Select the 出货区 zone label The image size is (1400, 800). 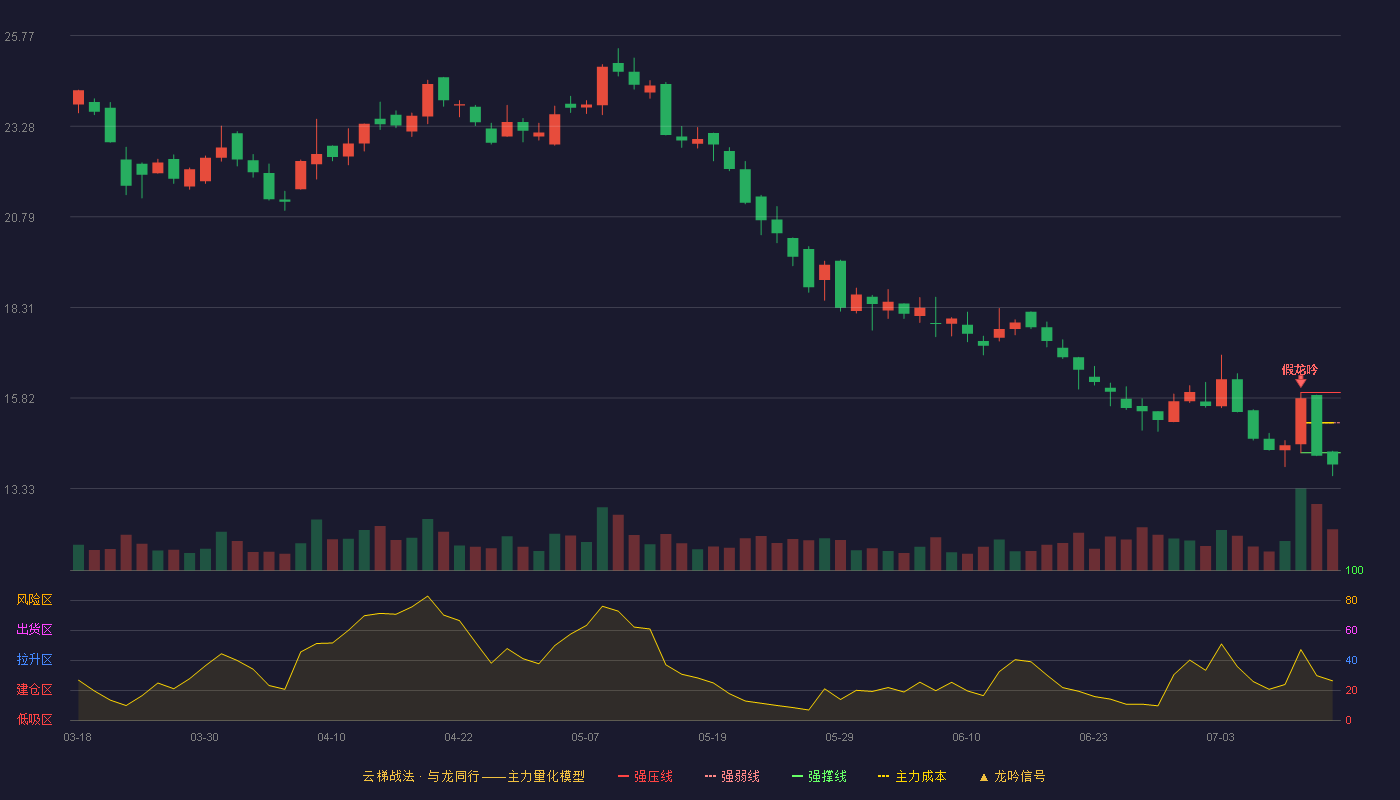(x=34, y=630)
